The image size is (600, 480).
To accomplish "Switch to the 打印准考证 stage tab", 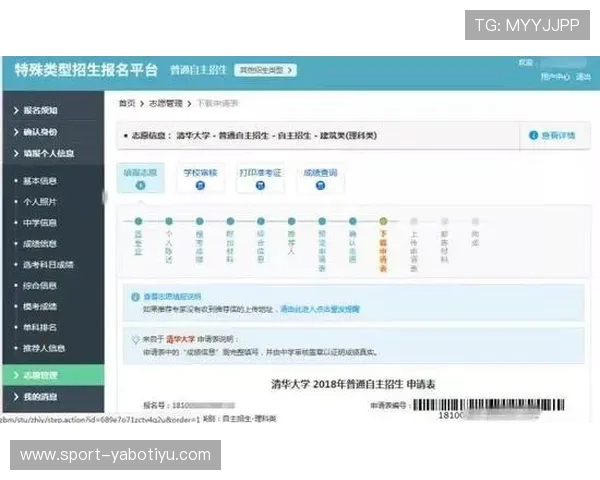I will click(x=260, y=178).
